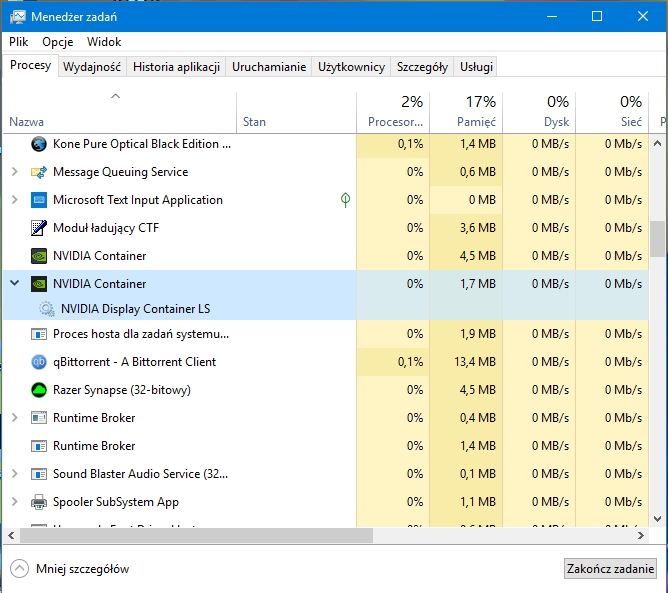Click the vertical scrollbar up arrow
This screenshot has width=668, height=593.
658,143
